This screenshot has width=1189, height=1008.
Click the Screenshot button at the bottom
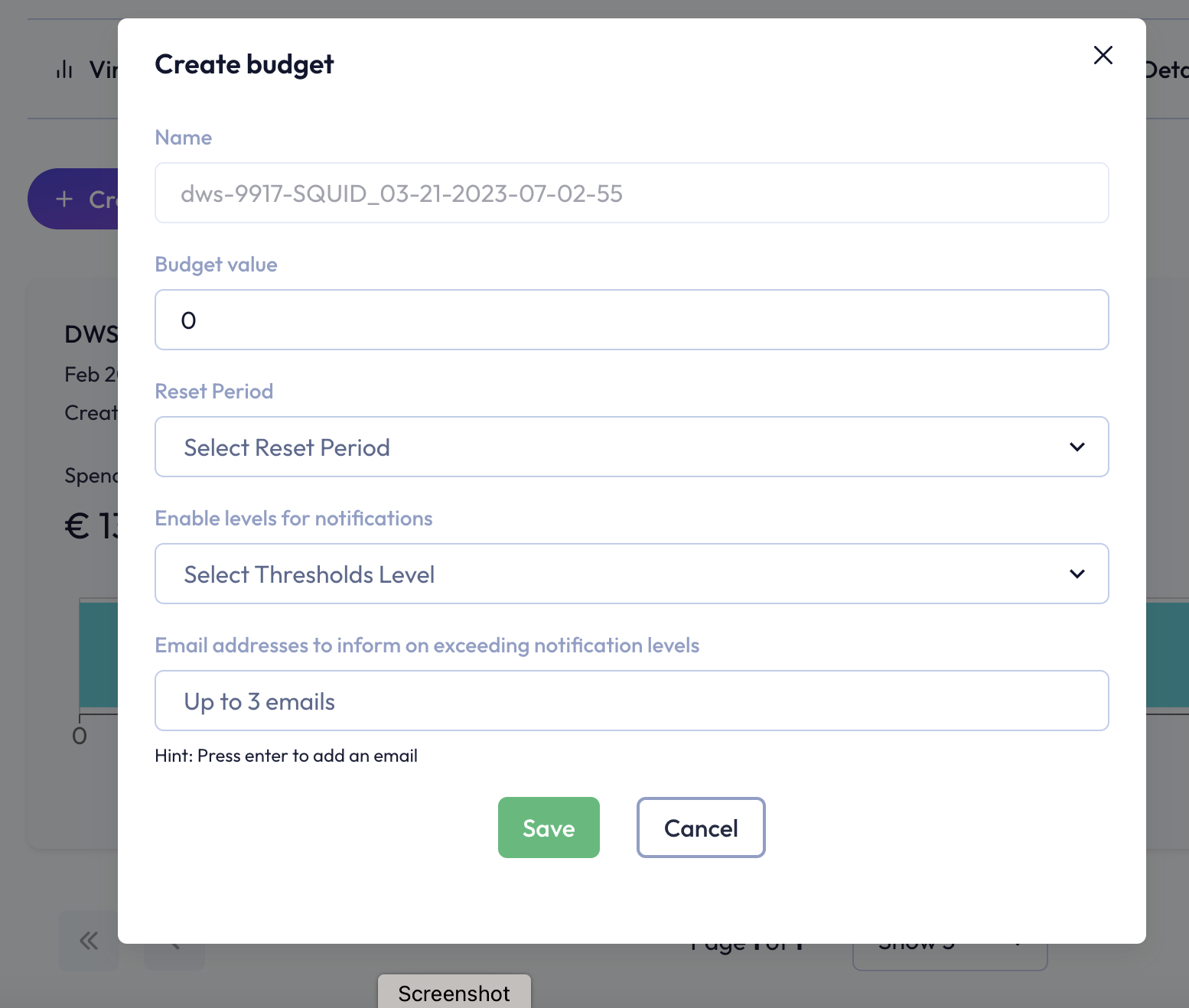click(454, 993)
